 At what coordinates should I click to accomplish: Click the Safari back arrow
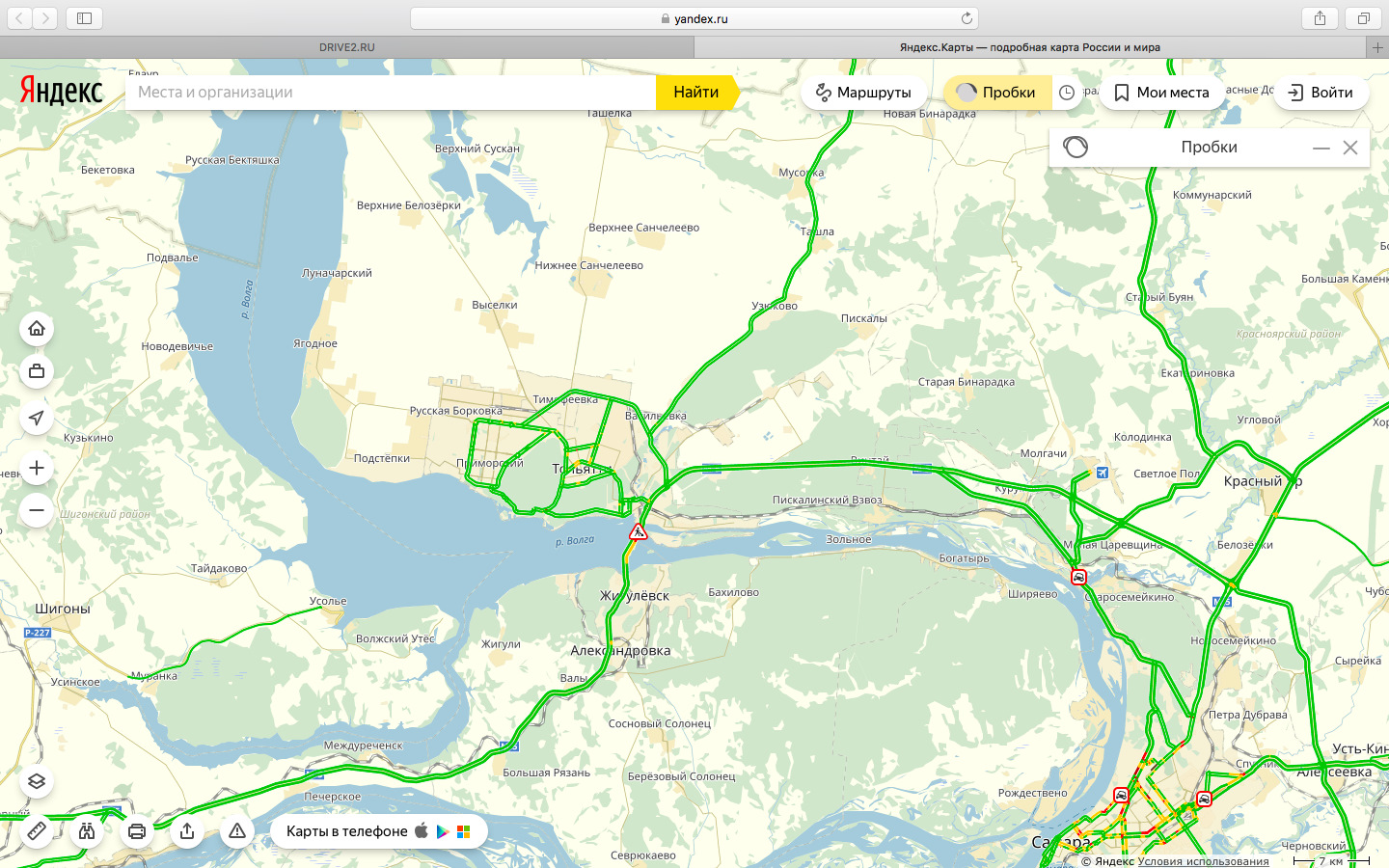tap(20, 18)
